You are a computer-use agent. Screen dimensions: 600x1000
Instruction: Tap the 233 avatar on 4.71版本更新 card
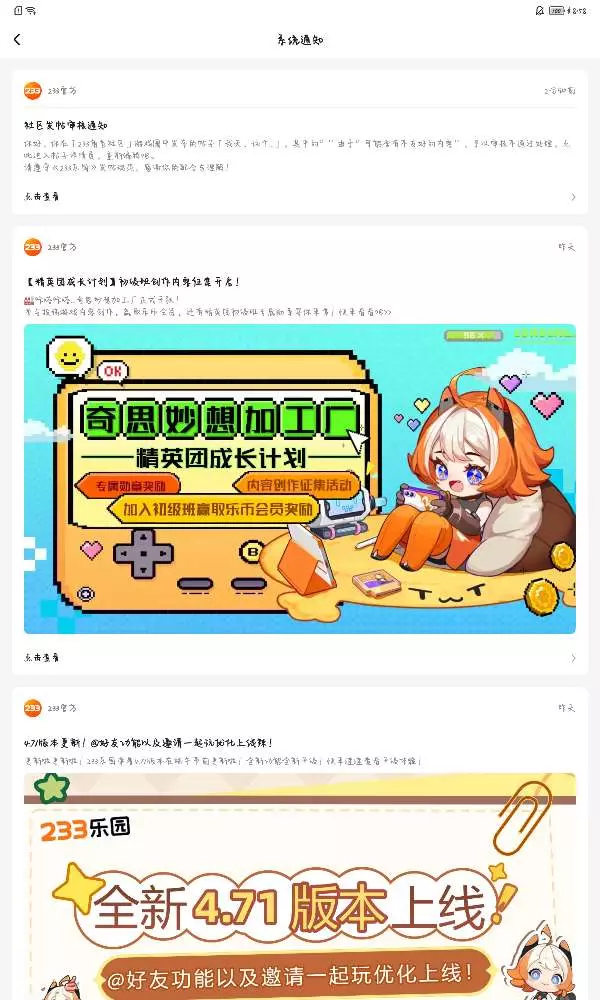[x=33, y=708]
